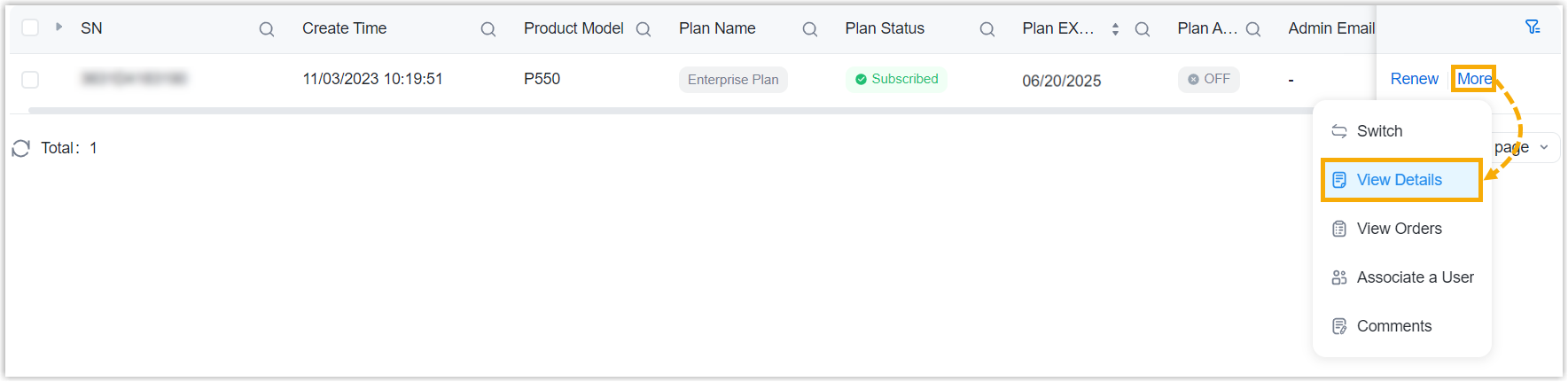This screenshot has height=382, width=1568.
Task: Choose Switch in the More menu
Action: click(1379, 131)
